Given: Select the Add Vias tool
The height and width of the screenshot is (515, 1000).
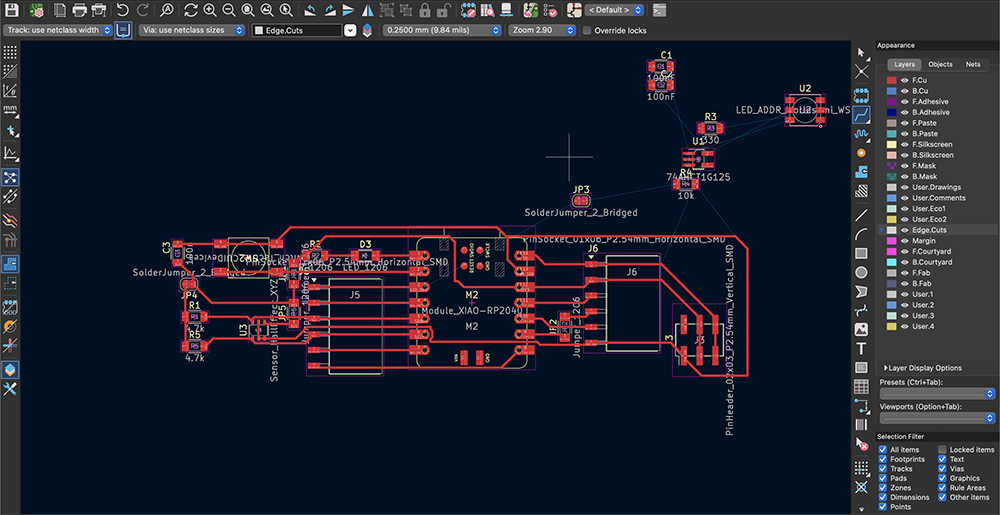Looking at the screenshot, I should (862, 153).
